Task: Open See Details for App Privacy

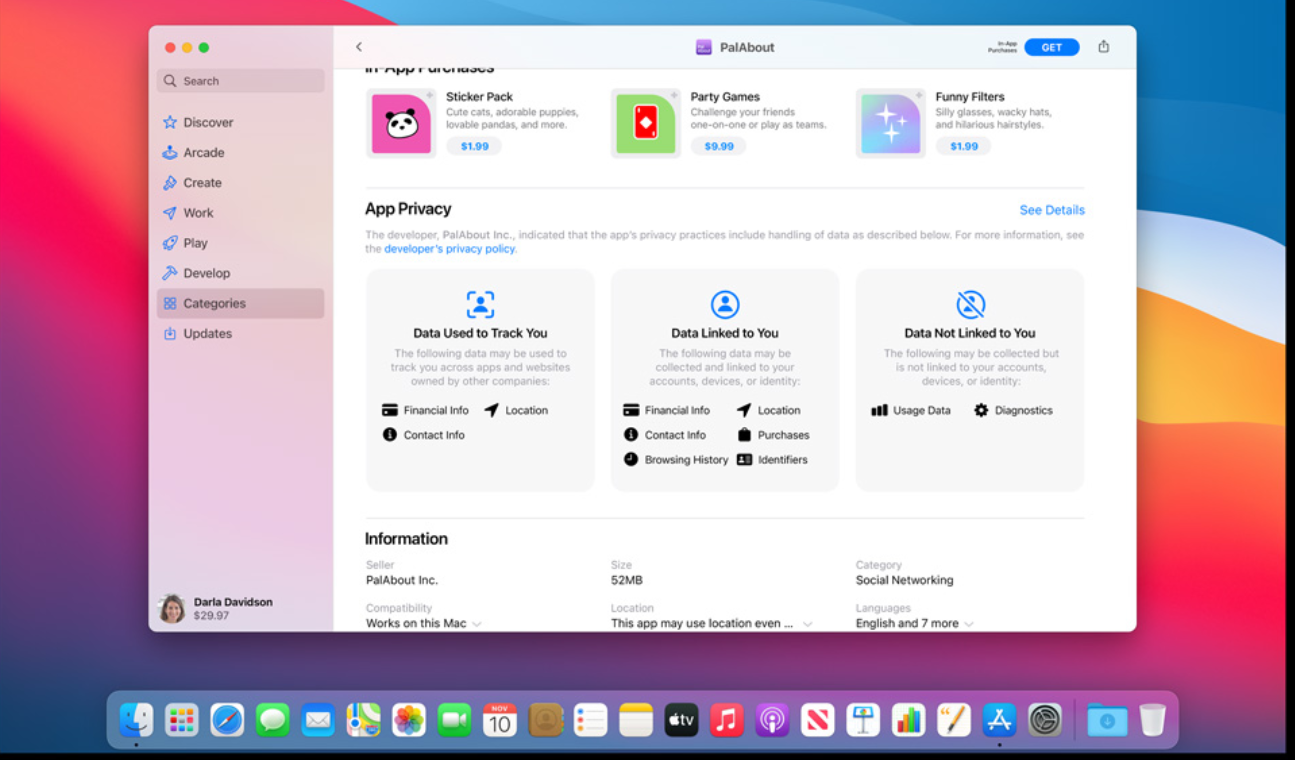Action: coord(1052,210)
